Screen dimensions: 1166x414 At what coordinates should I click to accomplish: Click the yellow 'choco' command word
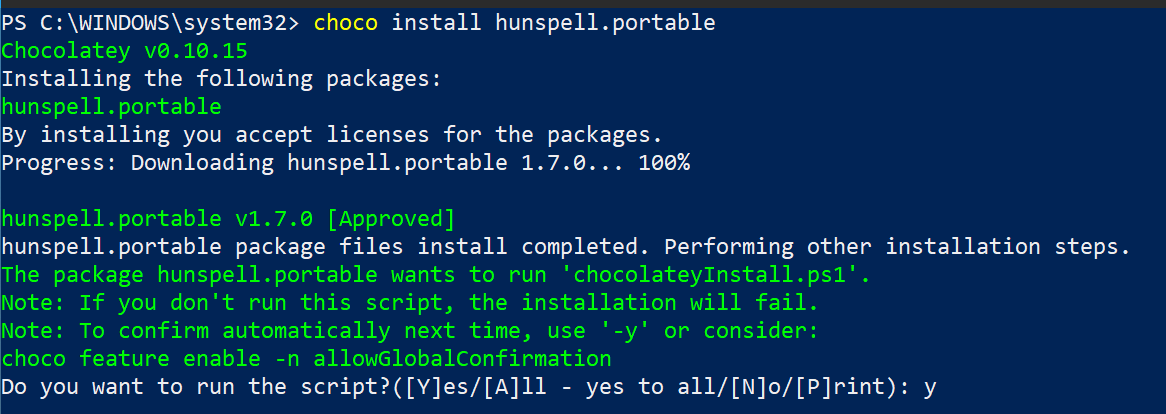tap(346, 23)
